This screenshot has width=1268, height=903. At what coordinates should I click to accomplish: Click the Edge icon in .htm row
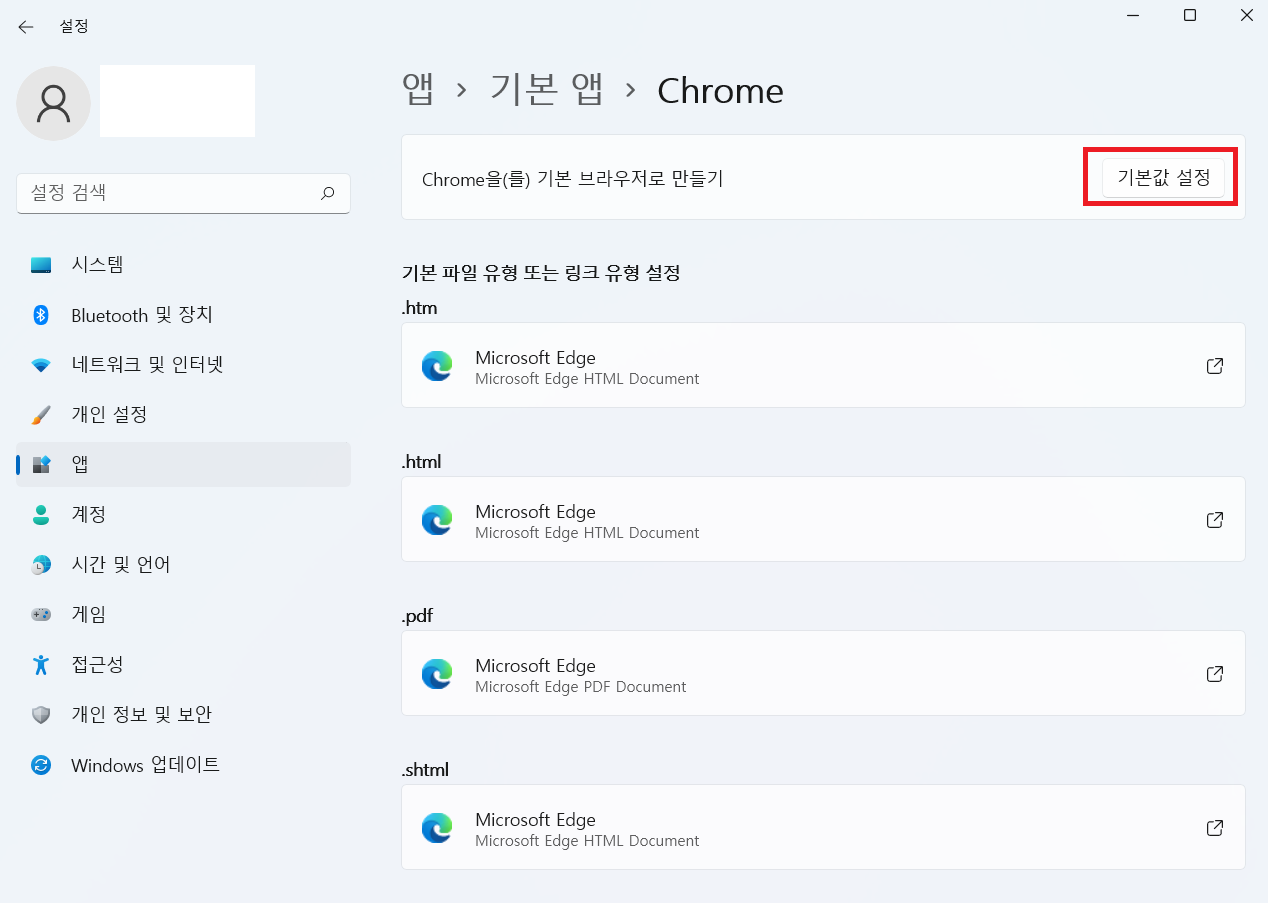[437, 366]
